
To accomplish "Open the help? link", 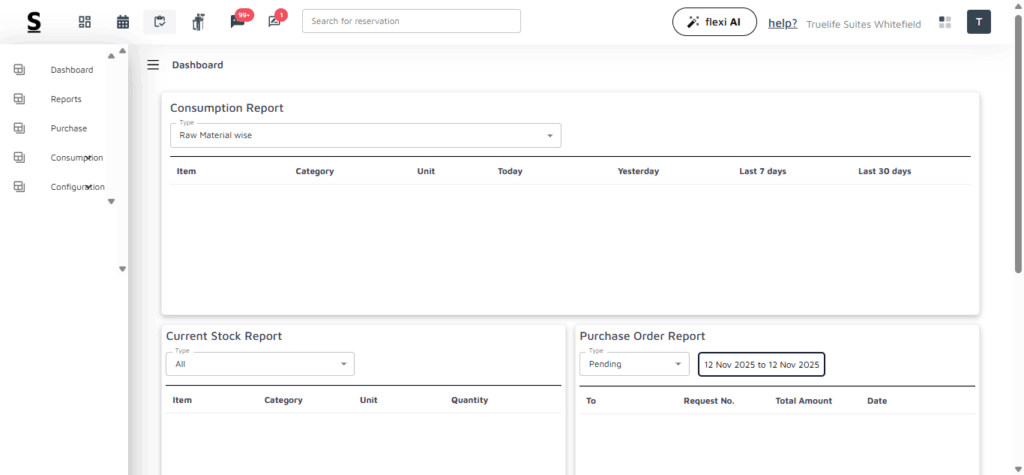I will pyautogui.click(x=782, y=23).
